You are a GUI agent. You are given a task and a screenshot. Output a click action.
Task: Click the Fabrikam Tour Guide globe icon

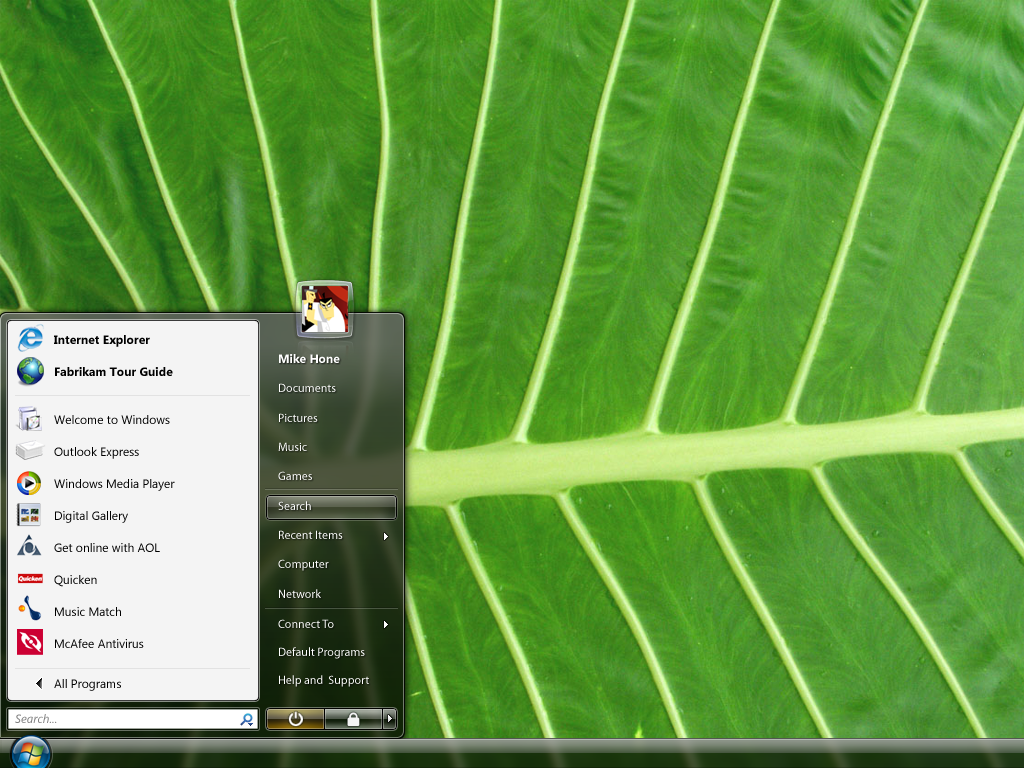coord(30,371)
